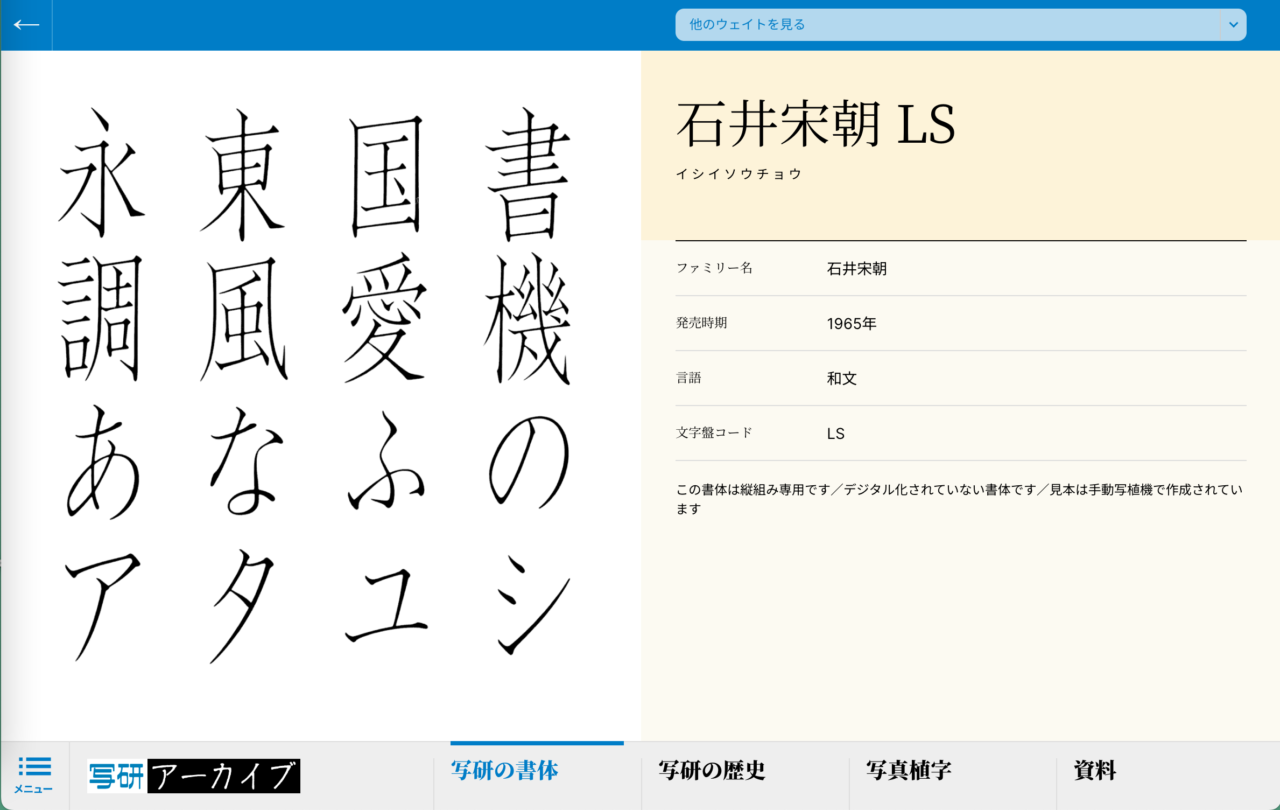This screenshot has width=1280, height=810.
Task: Click the list icon above メニュー label
Action: 35,768
